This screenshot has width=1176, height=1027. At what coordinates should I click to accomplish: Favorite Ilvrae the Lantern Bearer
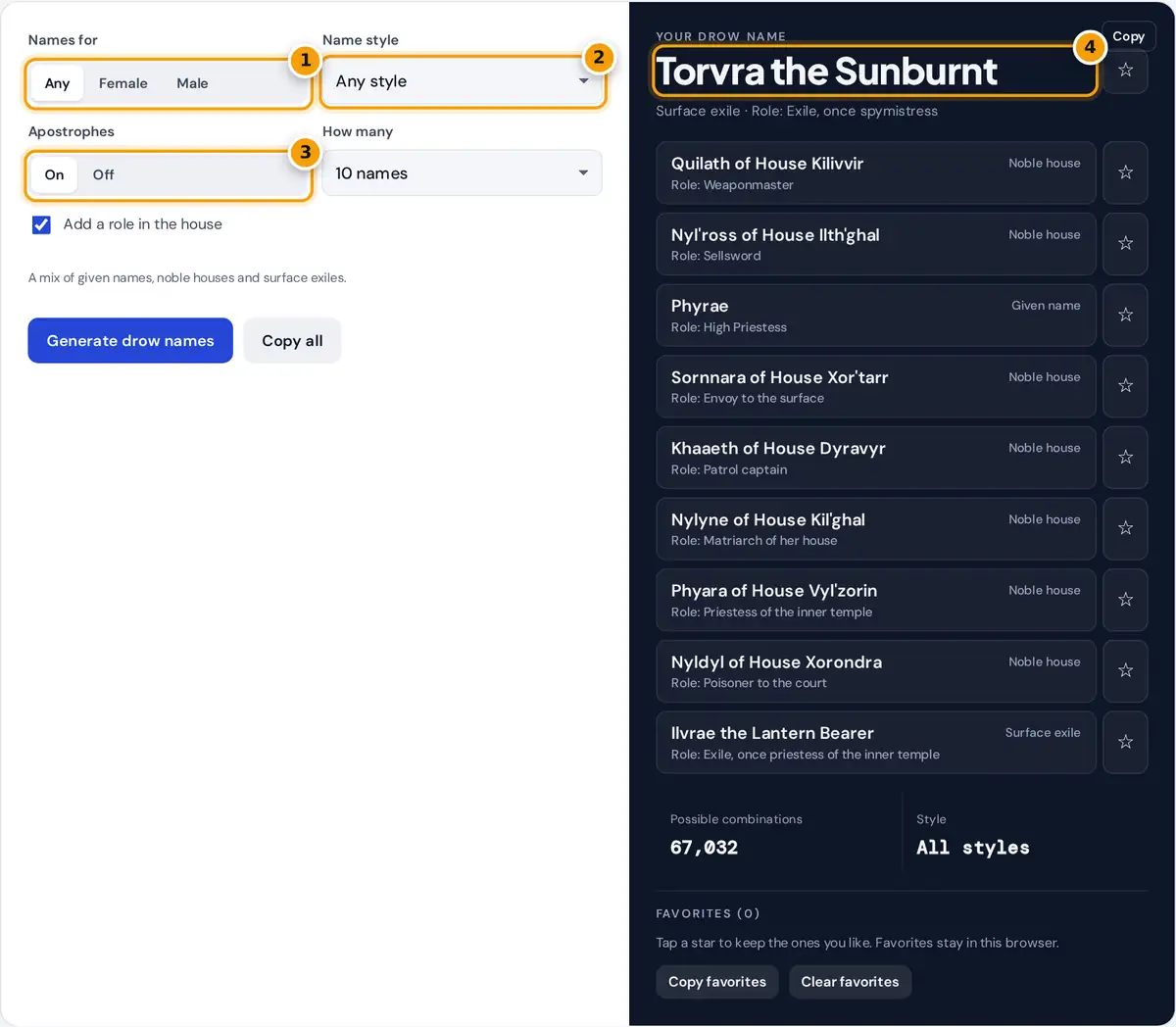[1125, 742]
